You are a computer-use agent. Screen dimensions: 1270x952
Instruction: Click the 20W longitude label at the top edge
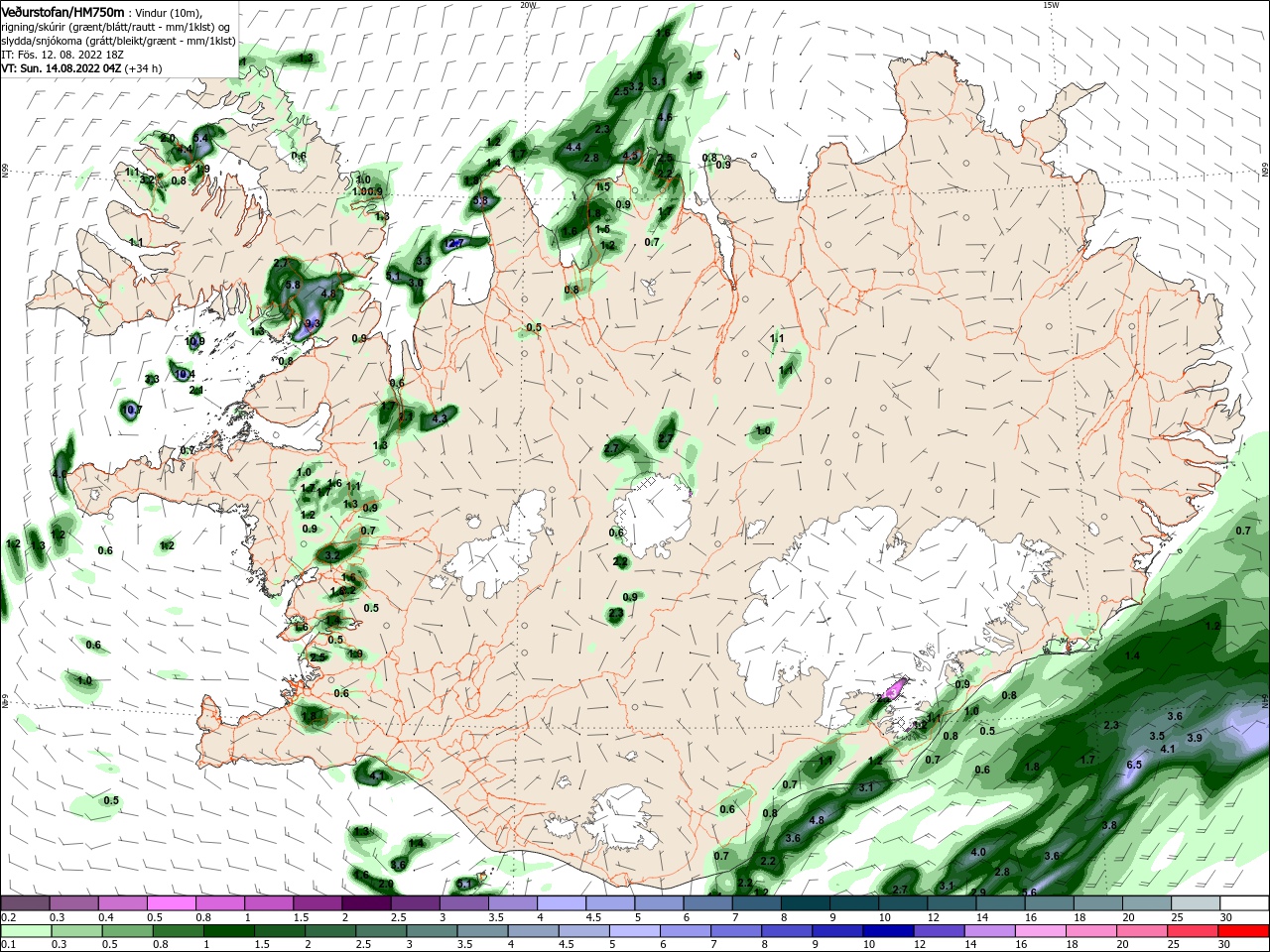528,4
